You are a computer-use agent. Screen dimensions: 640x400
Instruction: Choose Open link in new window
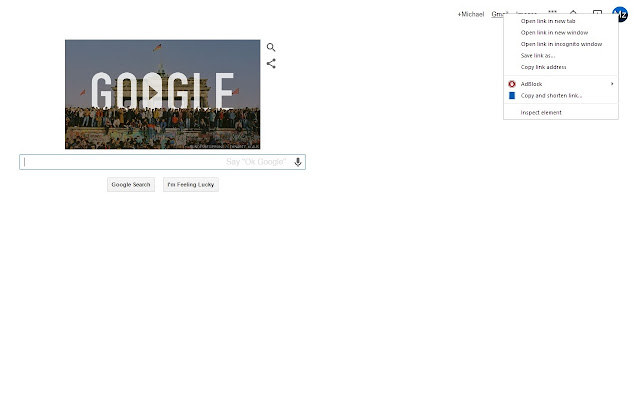pyautogui.click(x=561, y=32)
